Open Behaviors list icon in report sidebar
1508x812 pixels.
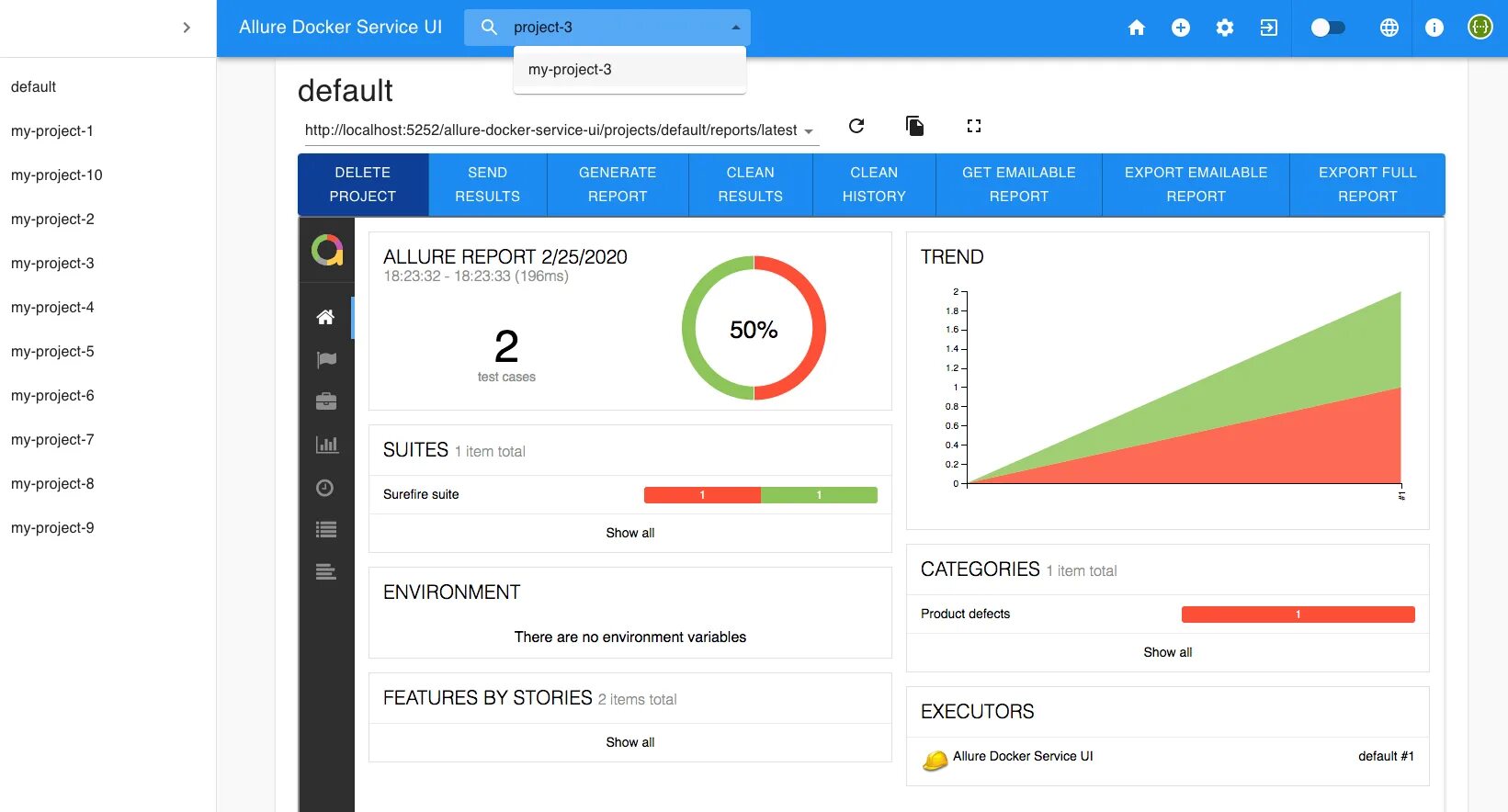[326, 530]
